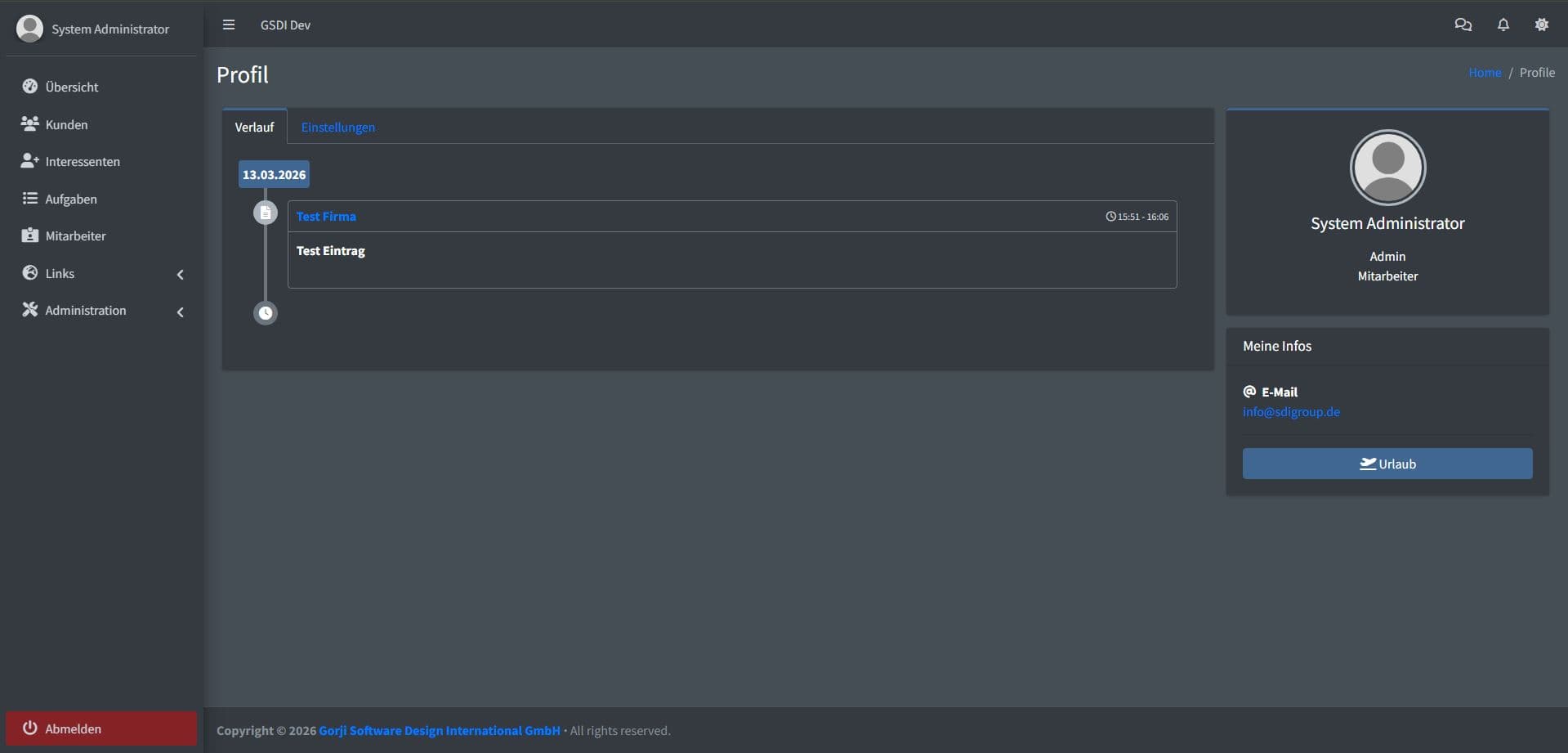
Task: Switch to the Einstellungen tab
Action: pyautogui.click(x=337, y=127)
